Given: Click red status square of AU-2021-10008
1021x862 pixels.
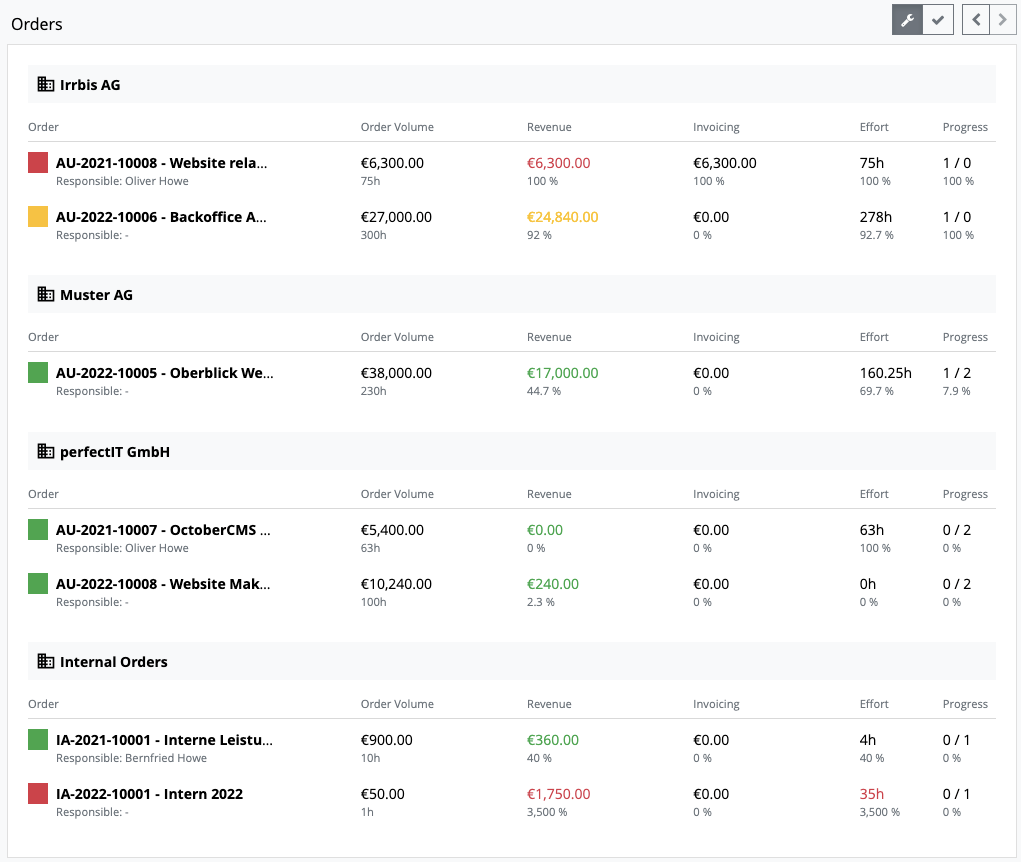Looking at the screenshot, I should click(38, 163).
